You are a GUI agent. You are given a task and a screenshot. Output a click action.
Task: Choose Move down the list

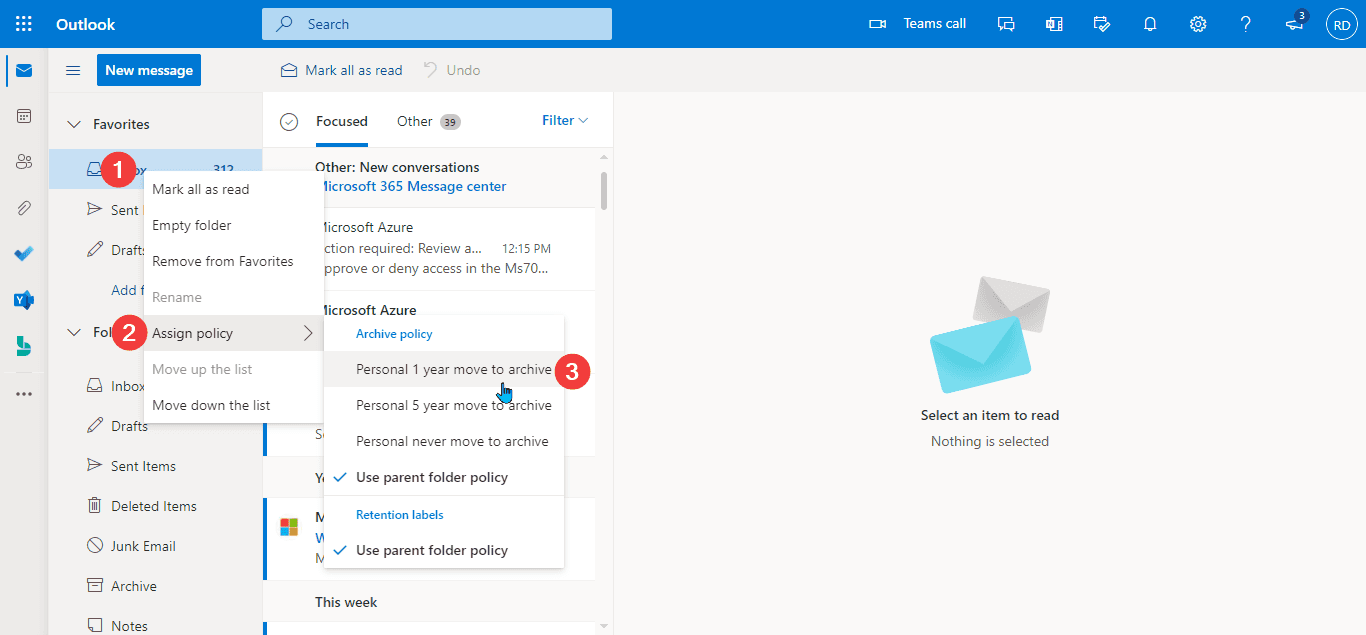pos(234,405)
